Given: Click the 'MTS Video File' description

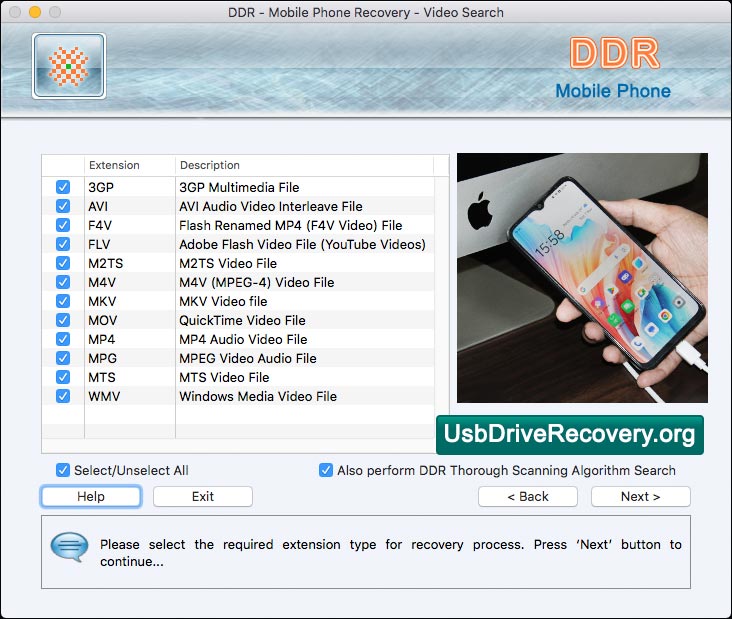Looking at the screenshot, I should coord(224,377).
